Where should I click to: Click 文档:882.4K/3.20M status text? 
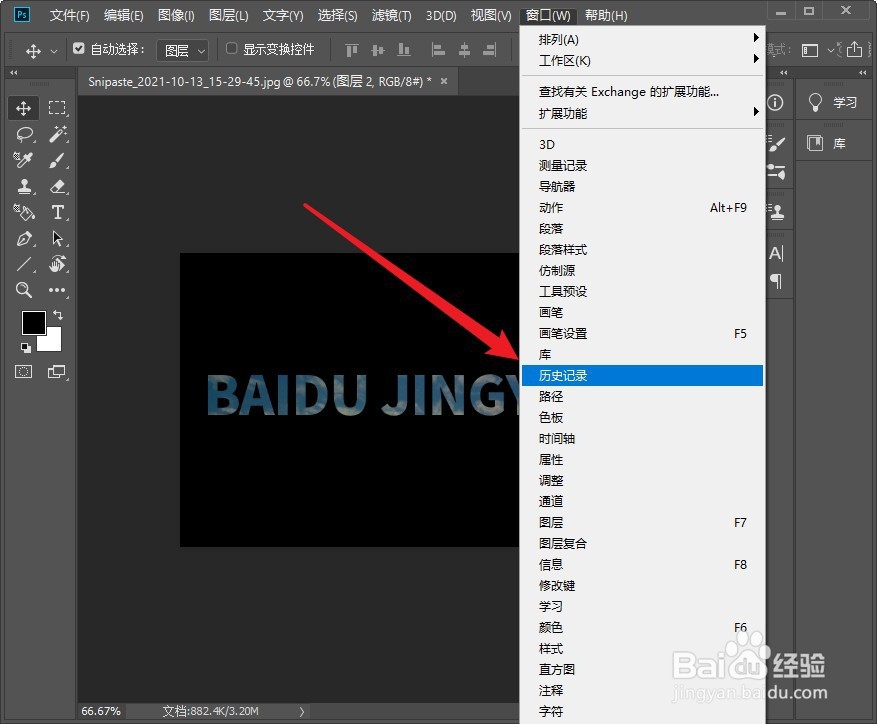(x=210, y=711)
